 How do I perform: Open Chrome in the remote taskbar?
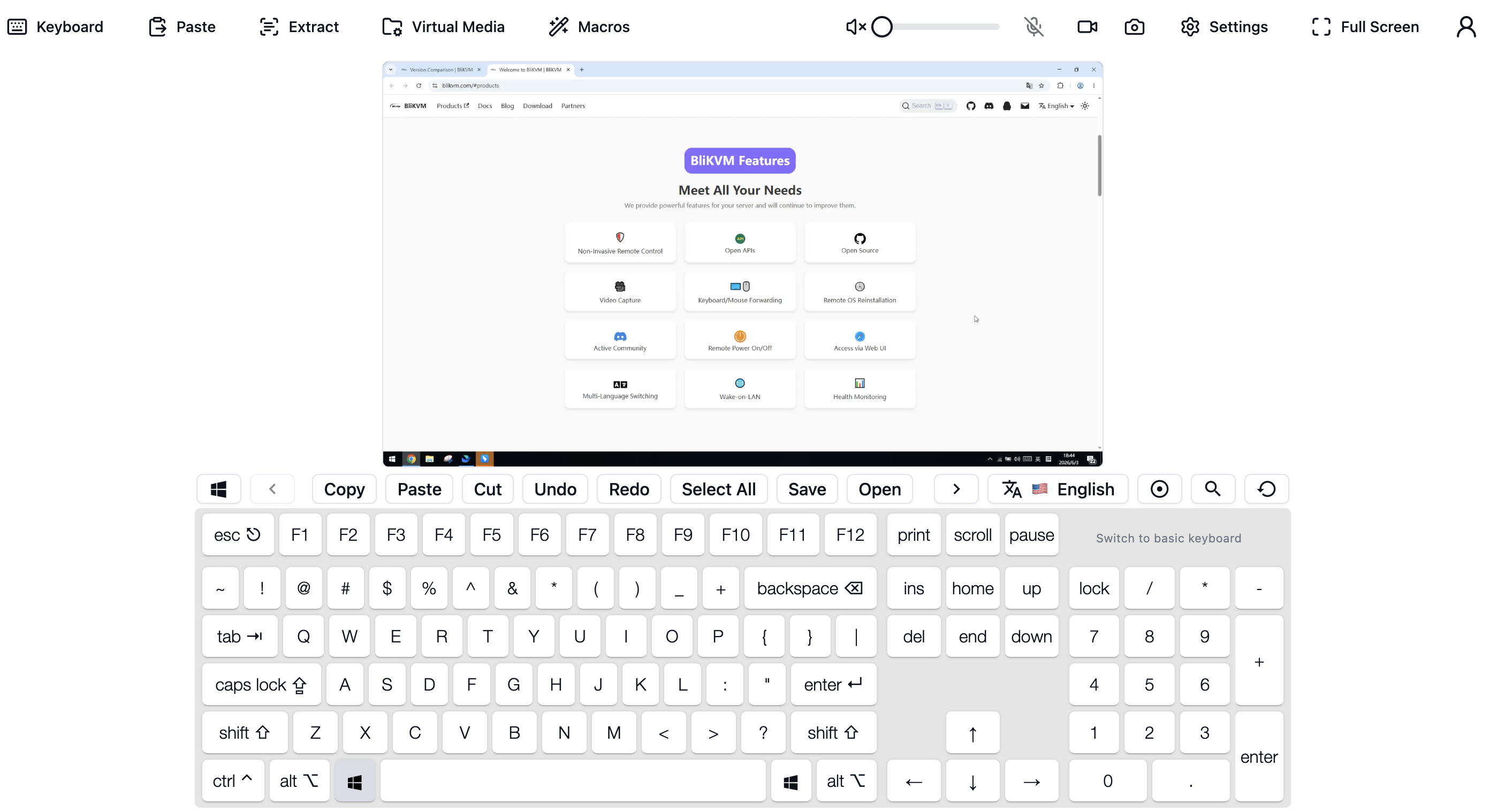(x=411, y=459)
